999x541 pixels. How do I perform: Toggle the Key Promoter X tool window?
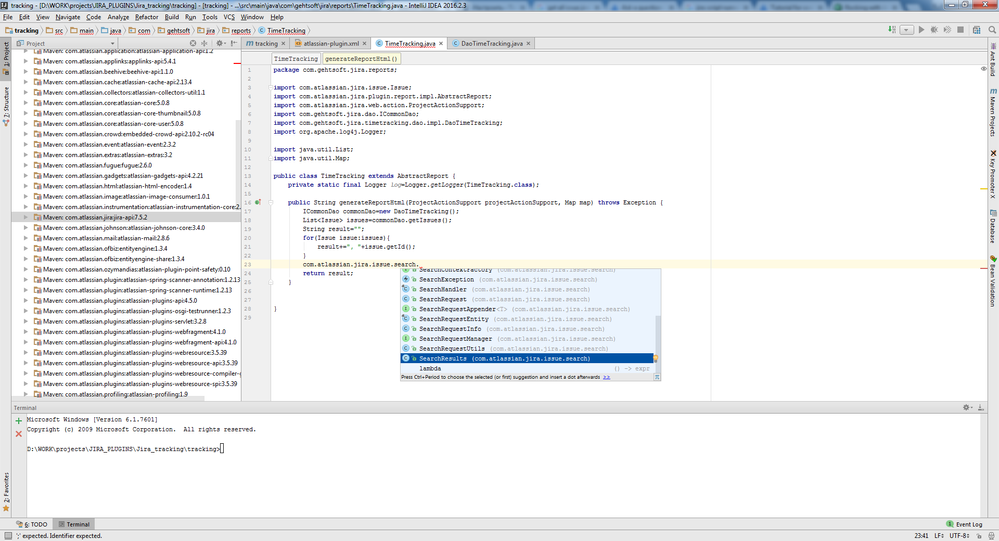993,174
